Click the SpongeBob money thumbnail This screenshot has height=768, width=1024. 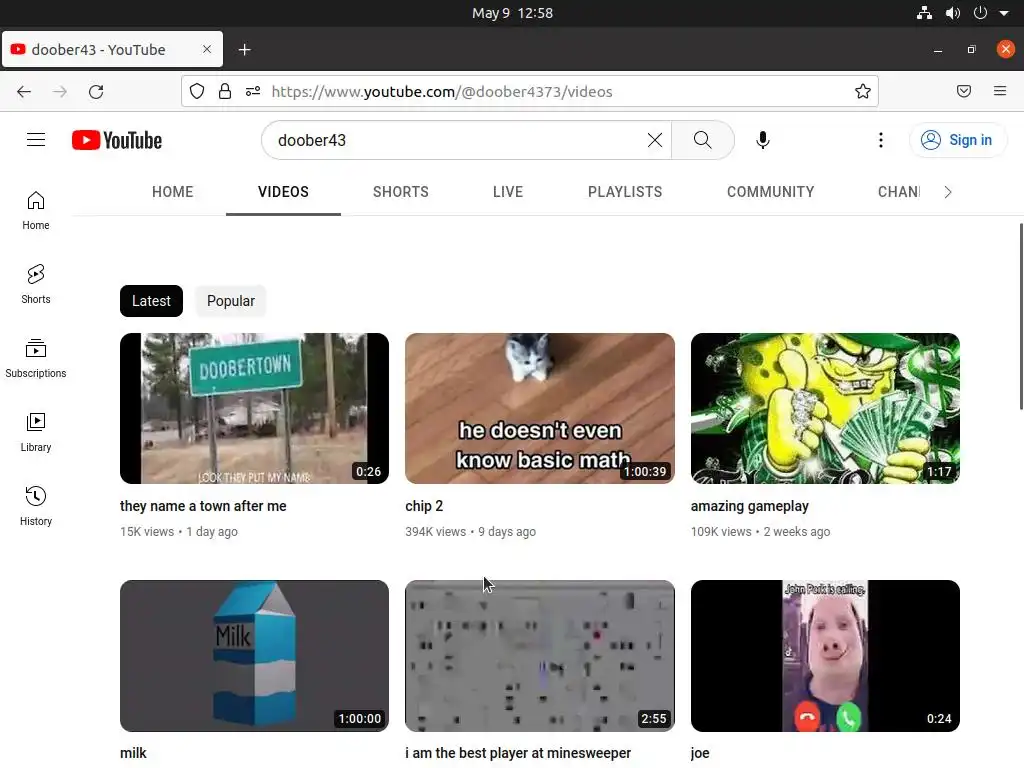coord(825,408)
